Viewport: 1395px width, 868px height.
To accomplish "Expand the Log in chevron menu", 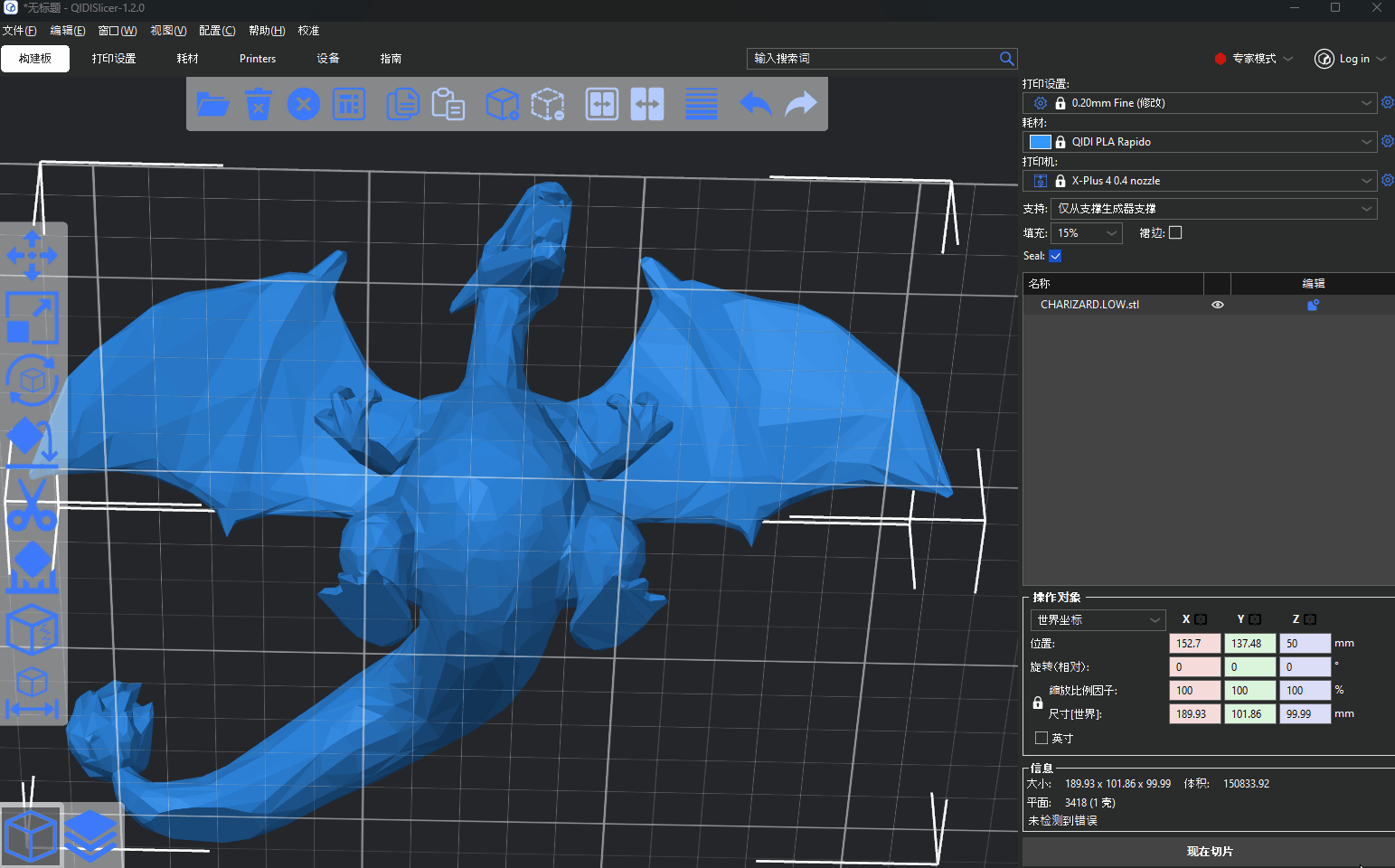I will pos(1381,59).
